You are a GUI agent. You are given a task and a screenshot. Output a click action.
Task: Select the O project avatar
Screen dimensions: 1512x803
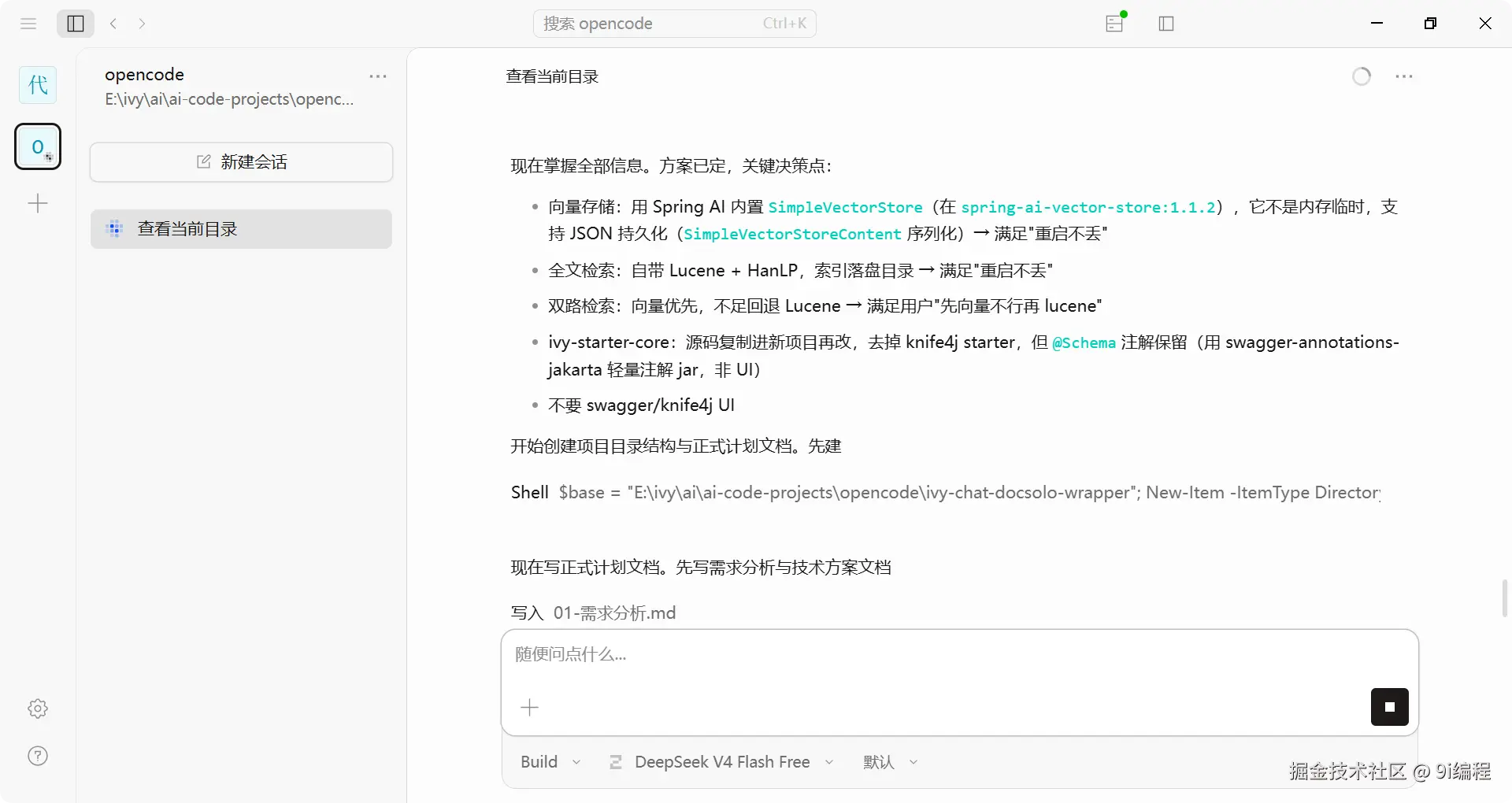[38, 146]
